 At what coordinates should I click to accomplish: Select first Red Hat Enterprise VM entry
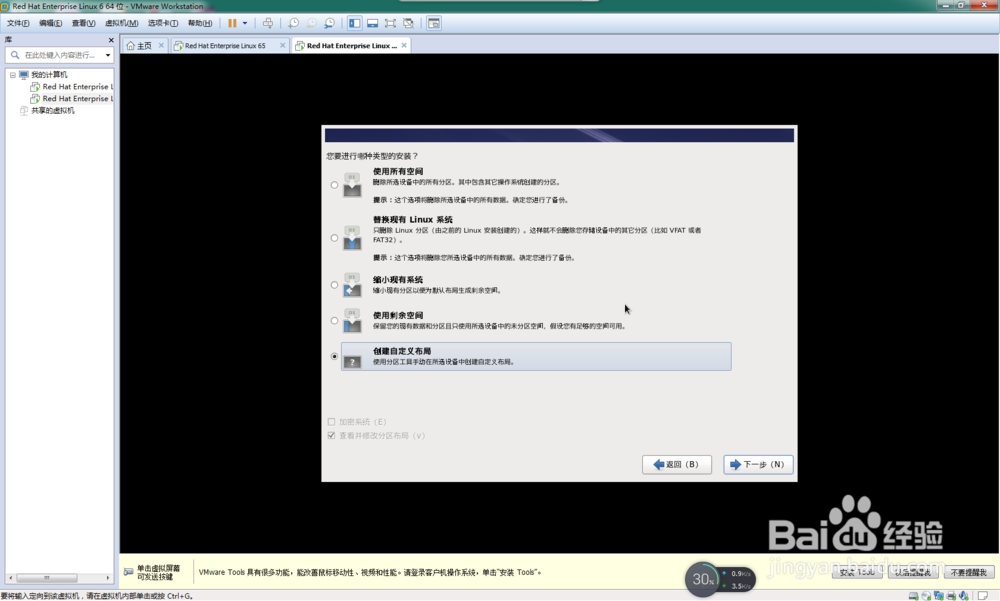(x=77, y=87)
